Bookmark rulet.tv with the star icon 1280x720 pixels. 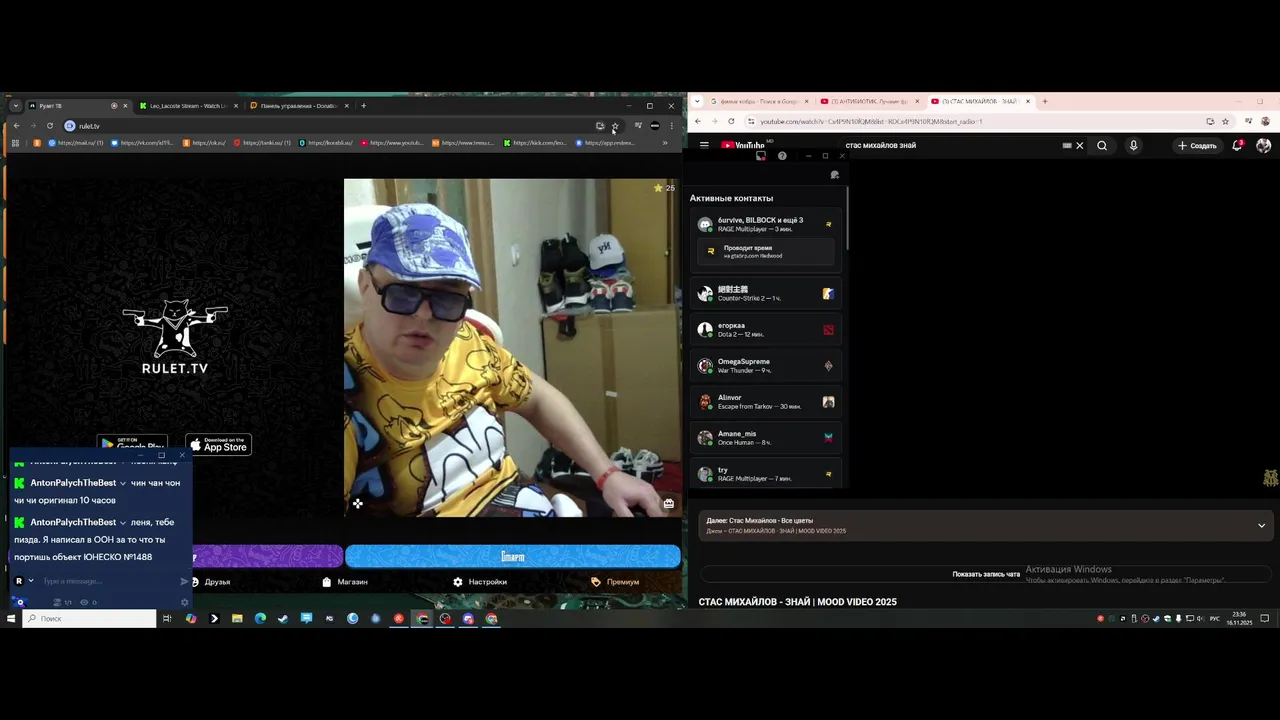coord(616,126)
